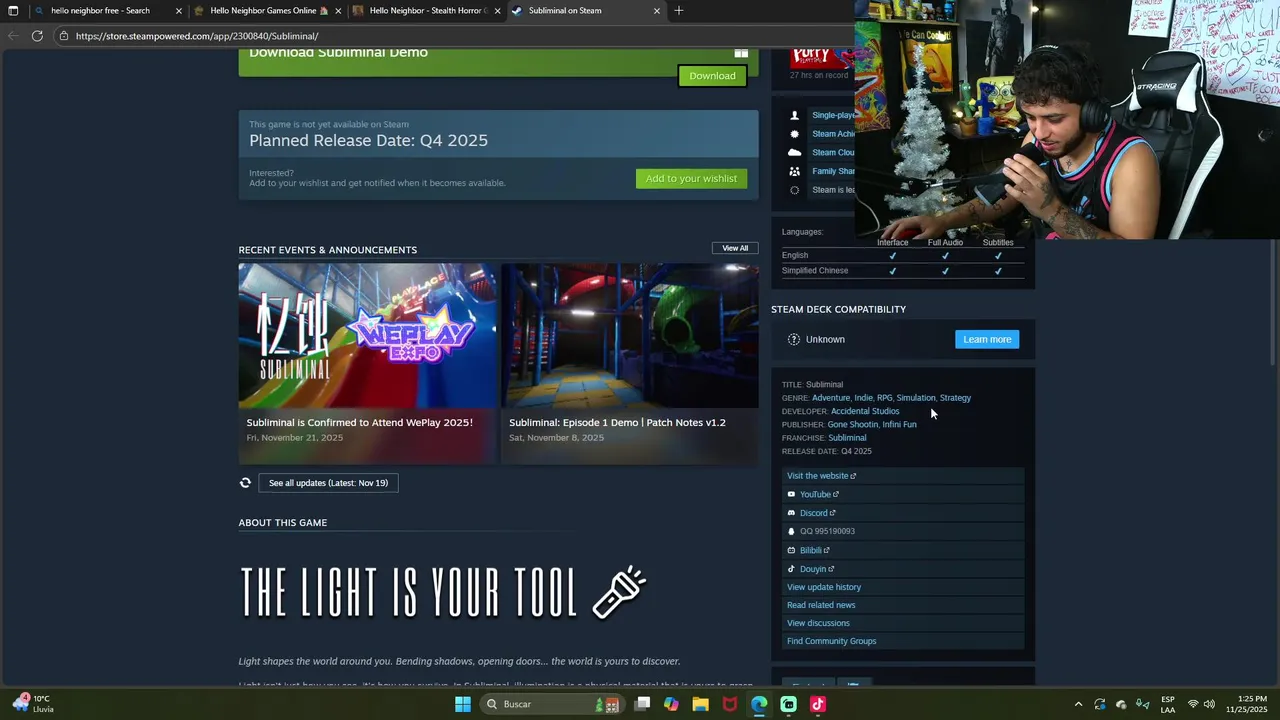
Task: Go back using the browser back arrow
Action: click(x=12, y=36)
